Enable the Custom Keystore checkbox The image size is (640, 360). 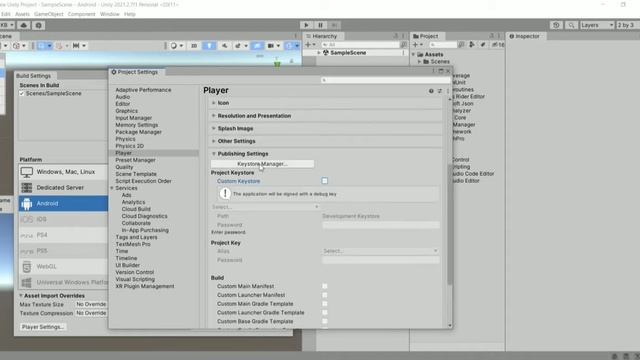pos(324,181)
